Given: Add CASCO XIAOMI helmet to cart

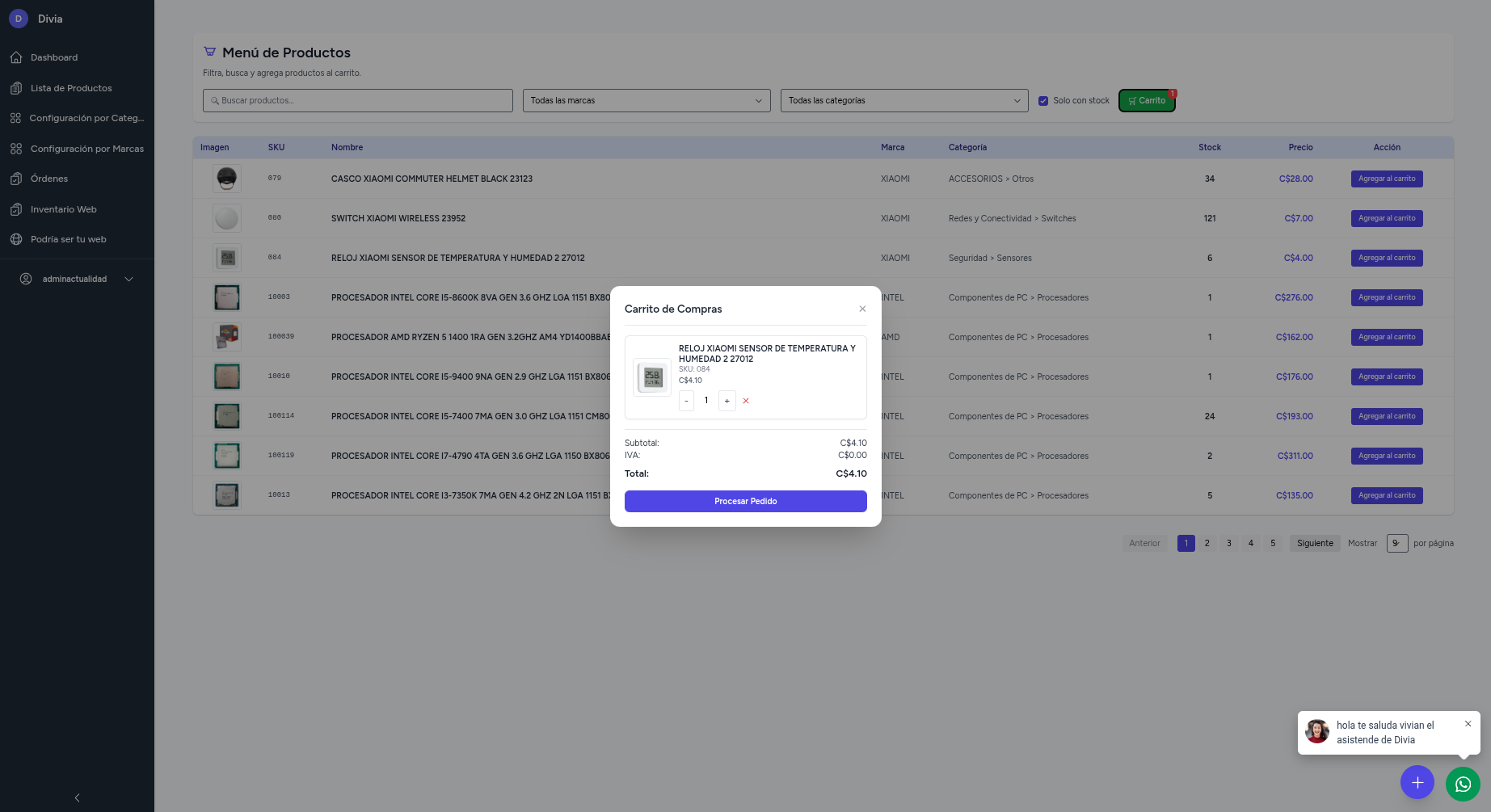Looking at the screenshot, I should pos(1386,179).
